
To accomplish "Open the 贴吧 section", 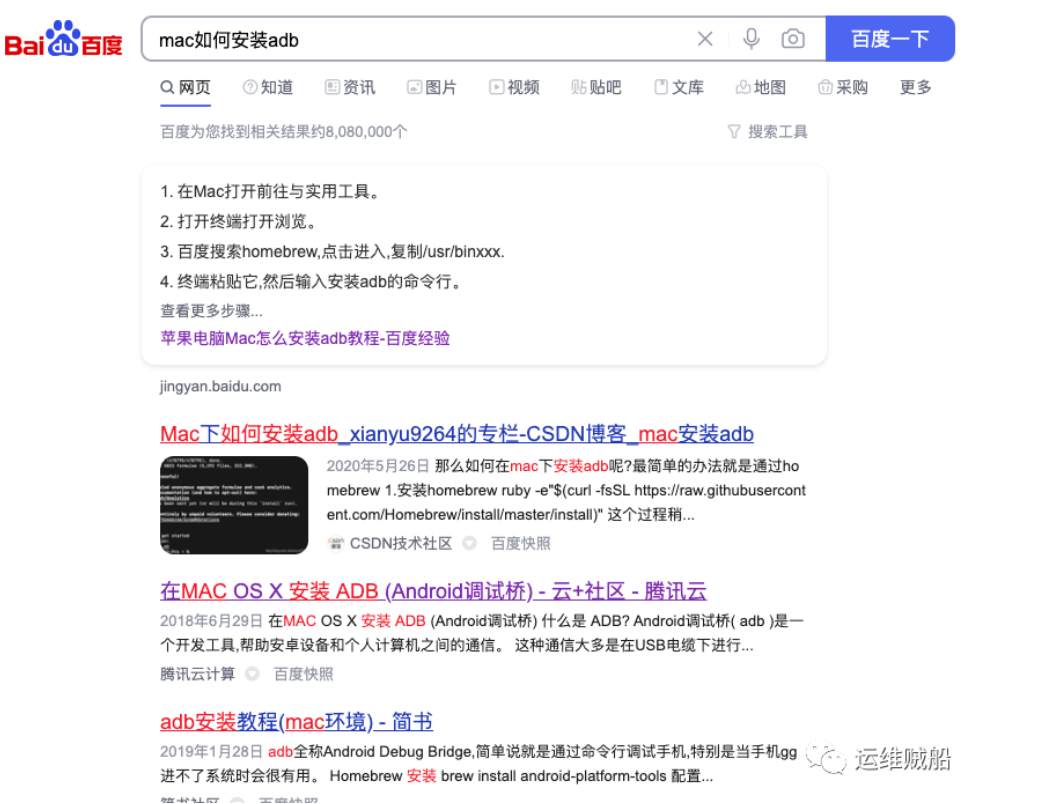I will click(x=597, y=87).
